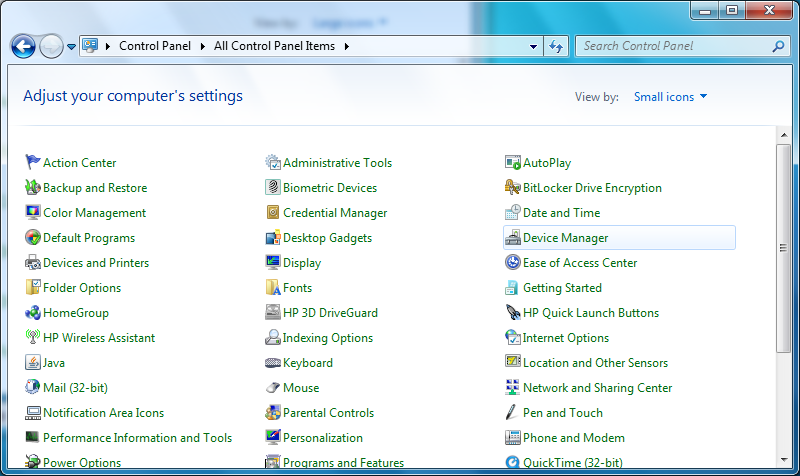The image size is (800, 476).
Task: Open the Java coffee cup icon
Action: (33, 363)
